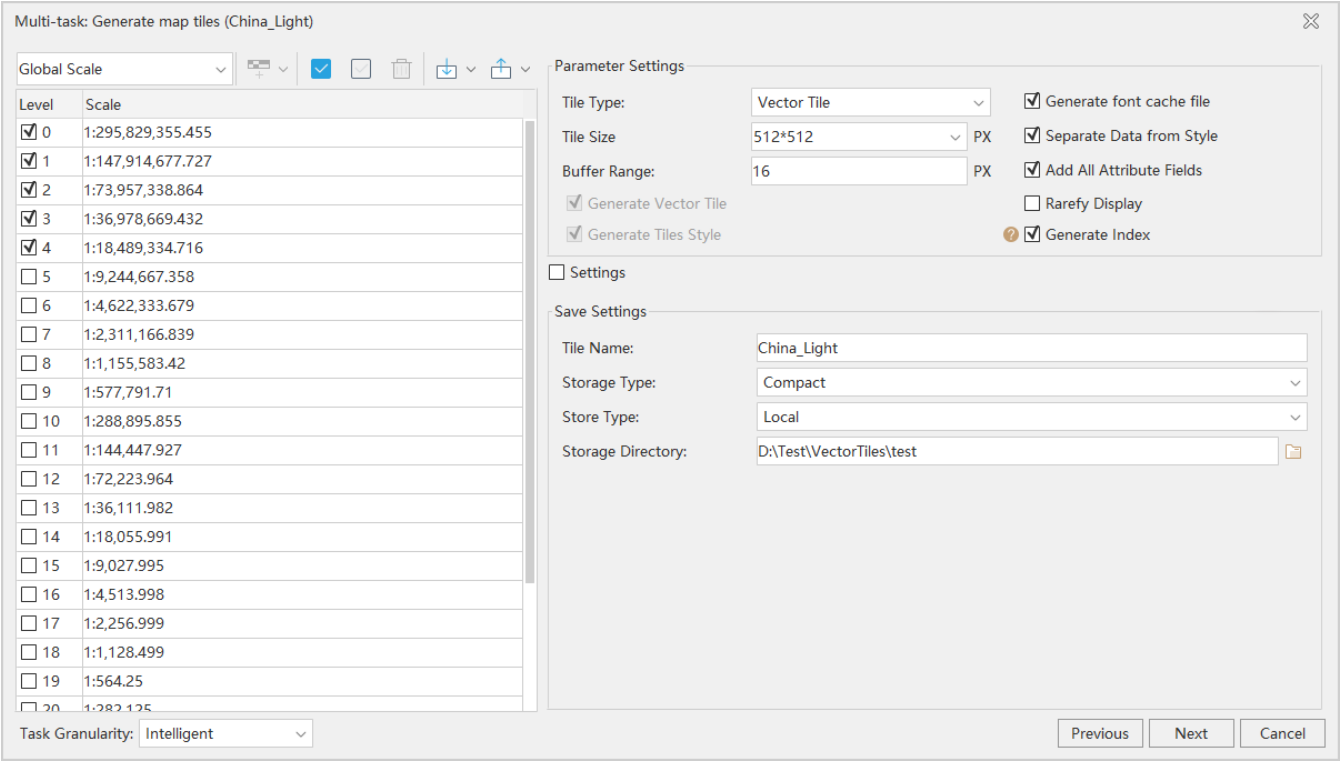
Task: Select scale 1:295,829,355.455 row
Action: click(x=270, y=132)
